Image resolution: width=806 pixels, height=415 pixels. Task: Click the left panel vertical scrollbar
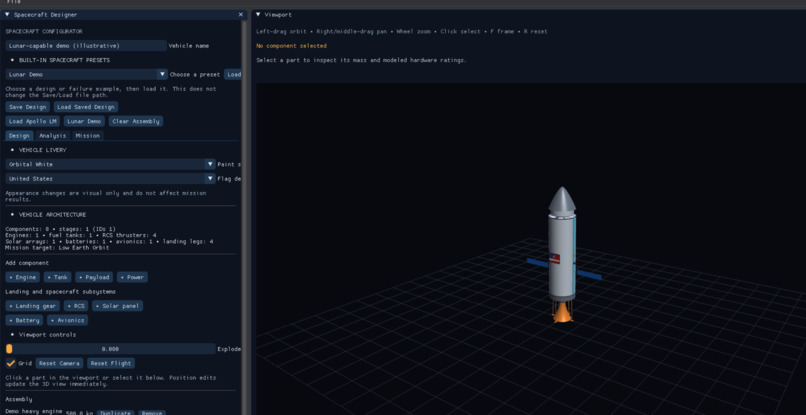[x=244, y=216]
